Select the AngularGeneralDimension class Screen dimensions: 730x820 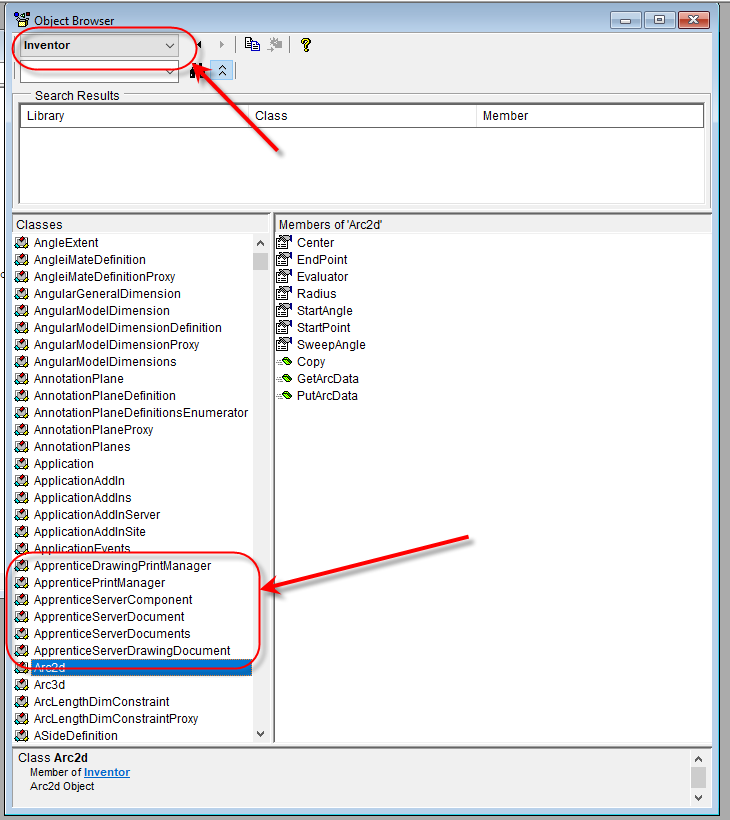tap(107, 294)
